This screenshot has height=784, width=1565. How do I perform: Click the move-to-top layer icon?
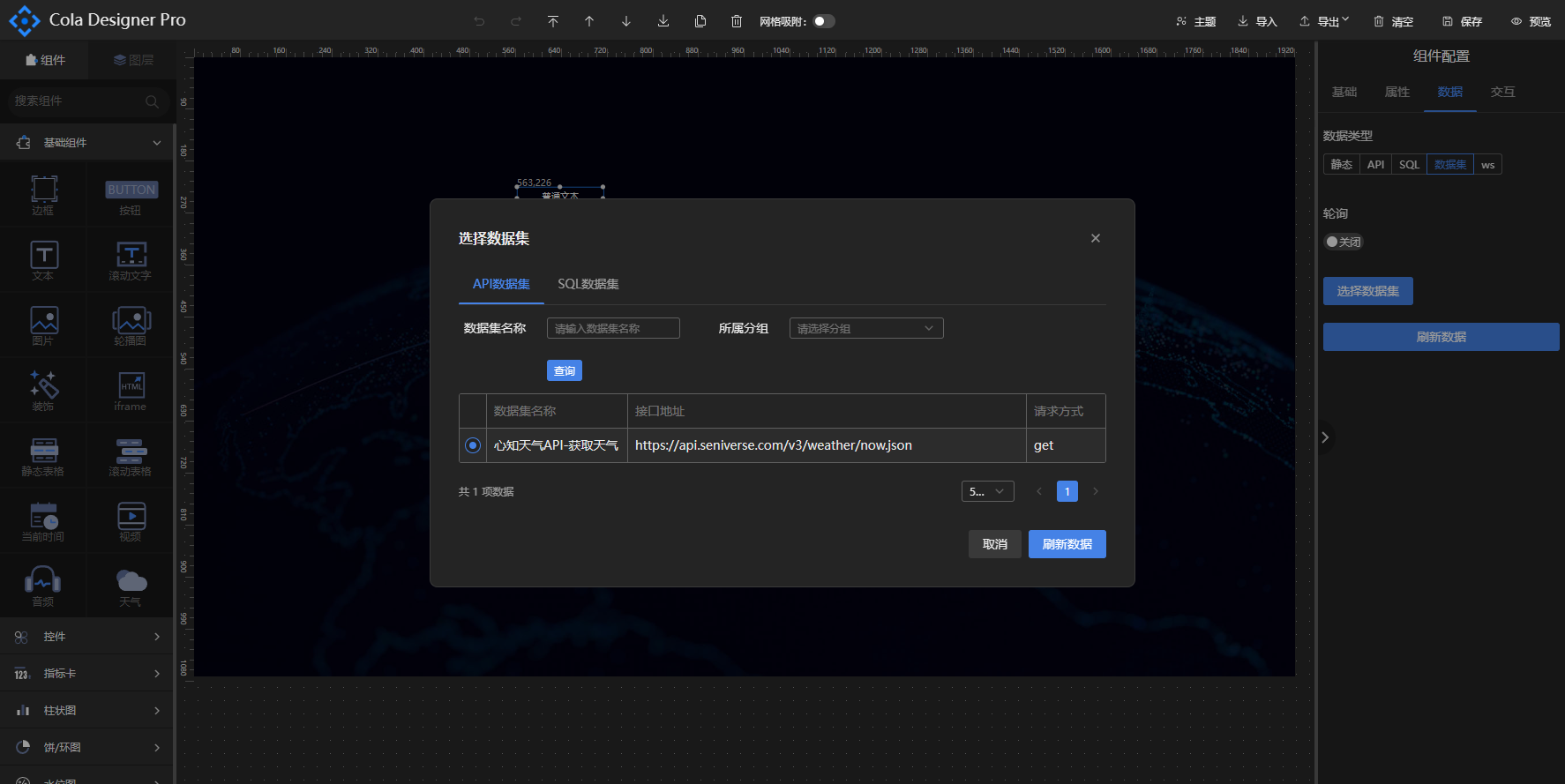click(x=553, y=21)
